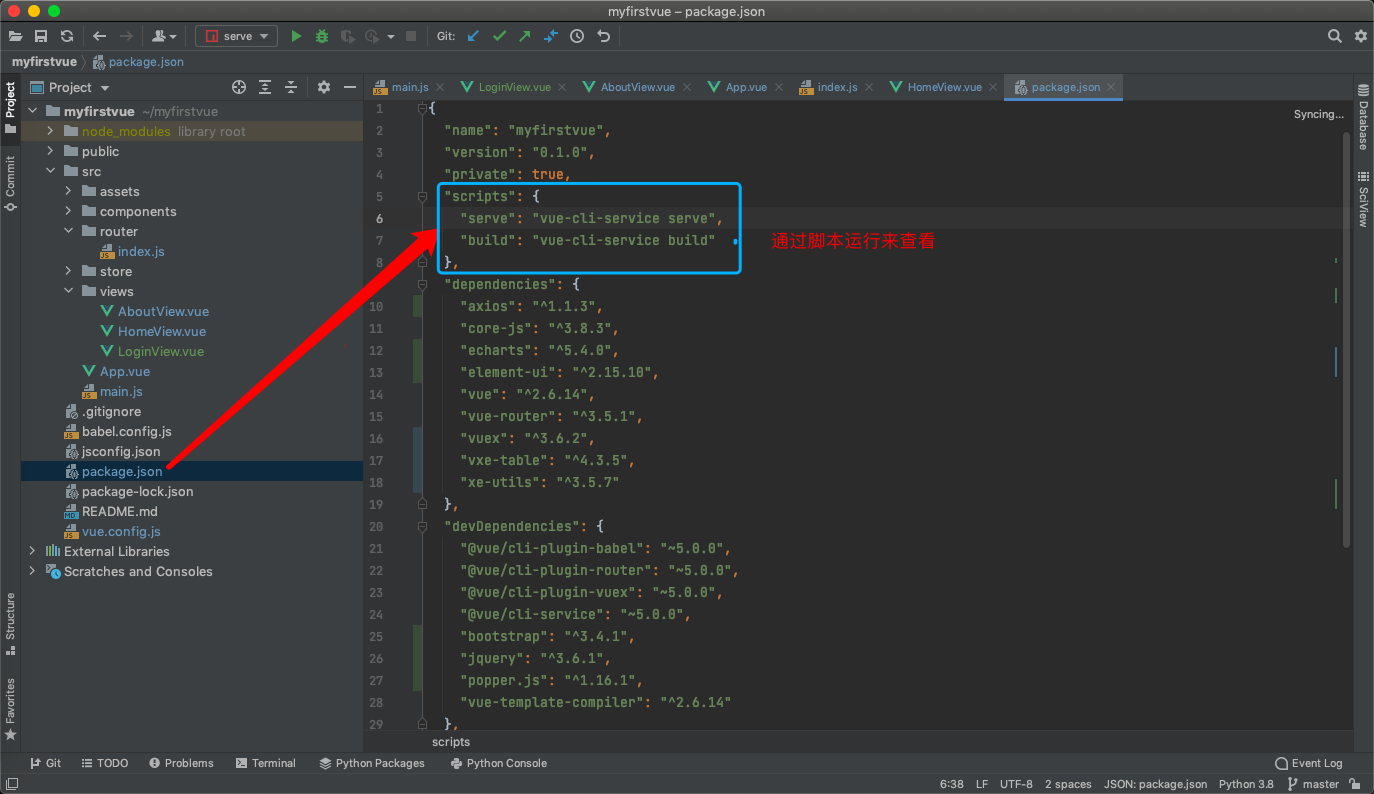
Task: Open the Event Log
Action: tap(1308, 763)
